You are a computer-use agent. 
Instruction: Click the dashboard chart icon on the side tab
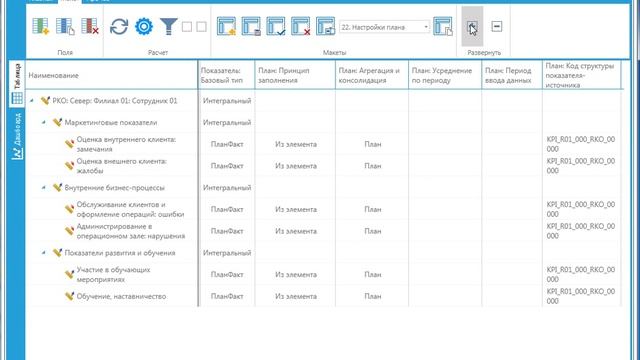coord(17,153)
